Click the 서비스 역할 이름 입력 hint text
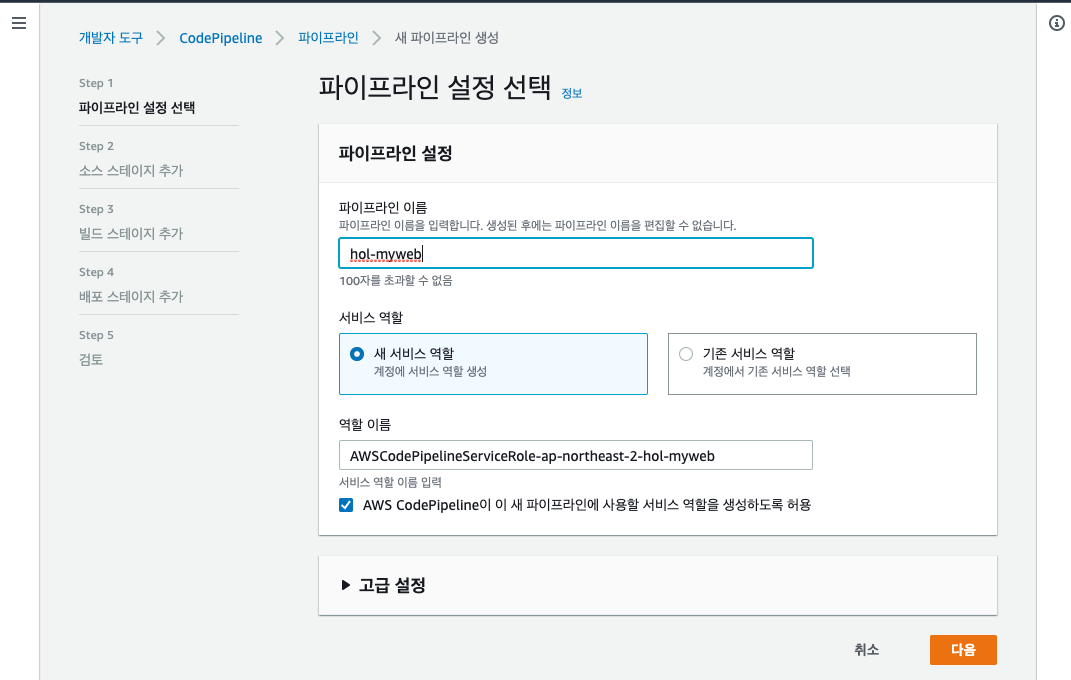Screen dimensions: 1071x680 390,482
